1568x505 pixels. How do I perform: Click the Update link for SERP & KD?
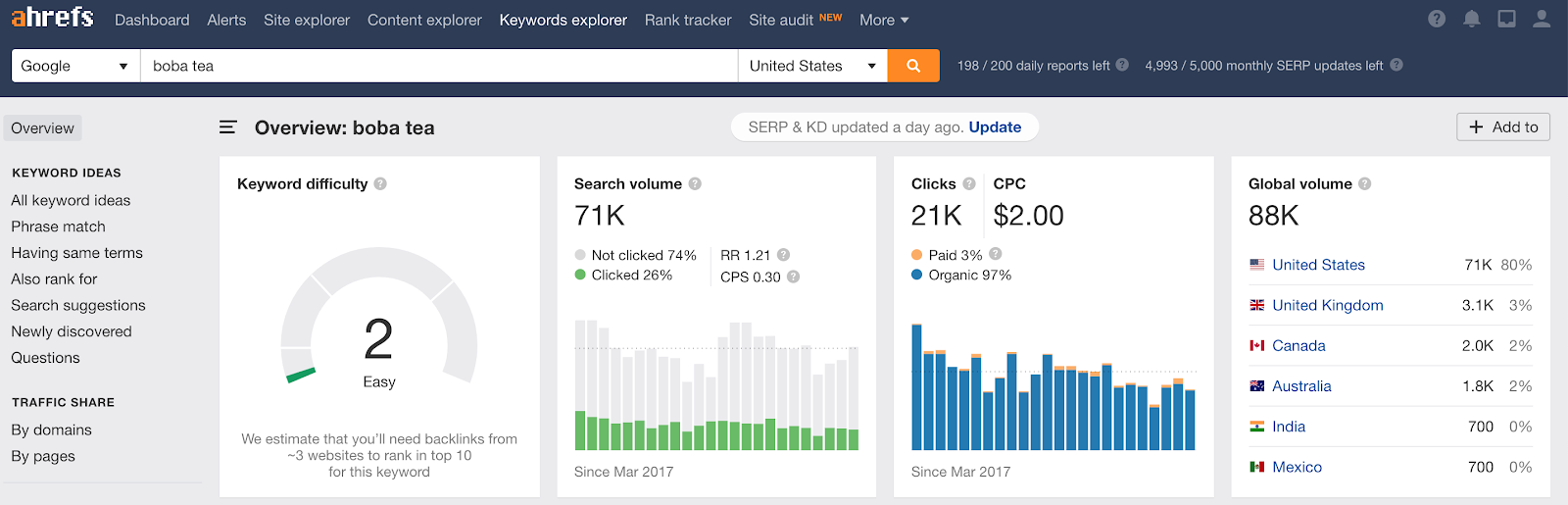click(995, 127)
